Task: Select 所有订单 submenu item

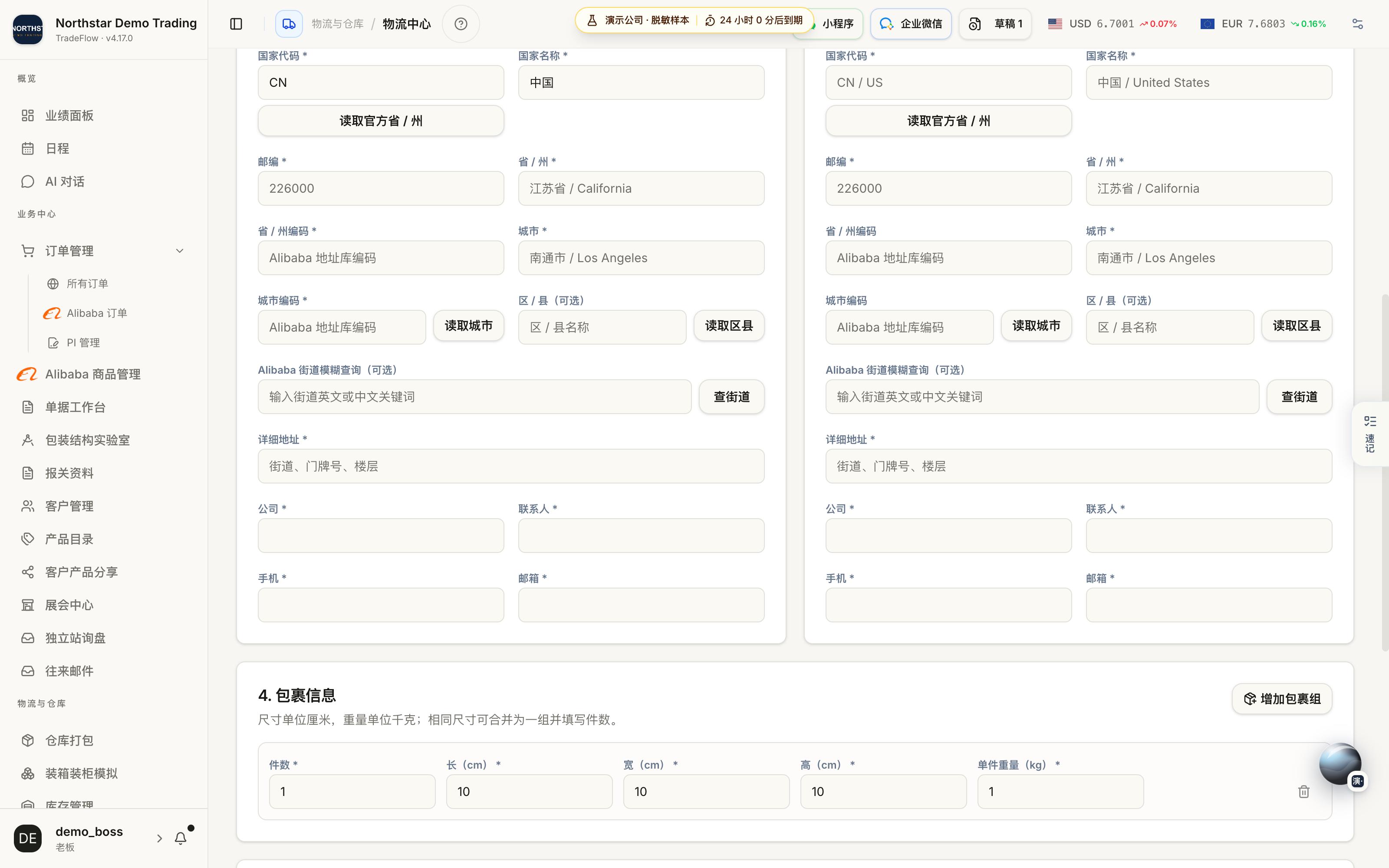Action: click(x=87, y=283)
